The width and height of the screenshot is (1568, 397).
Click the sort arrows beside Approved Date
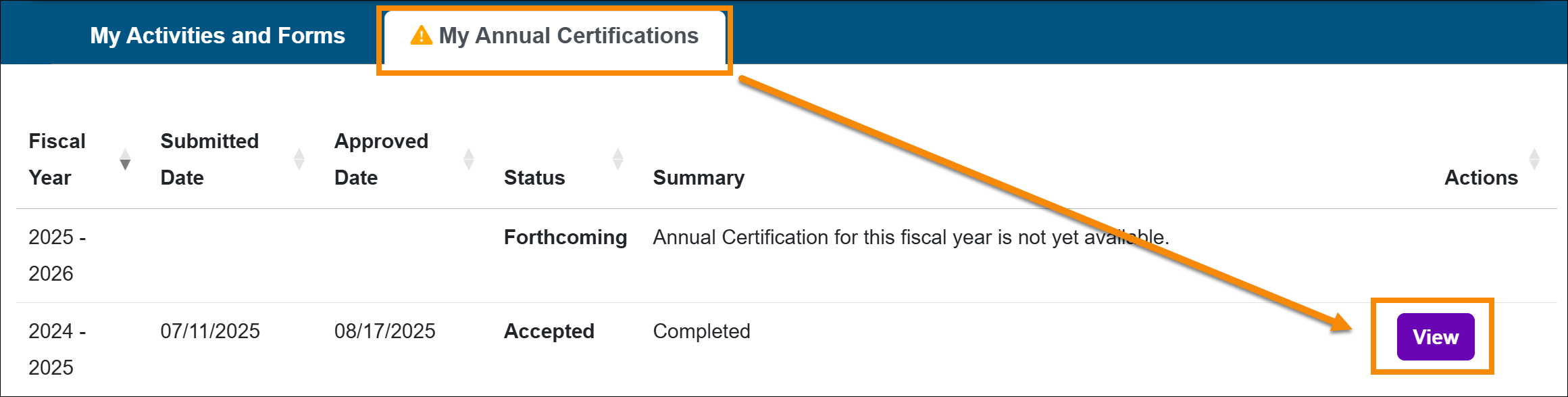(469, 160)
